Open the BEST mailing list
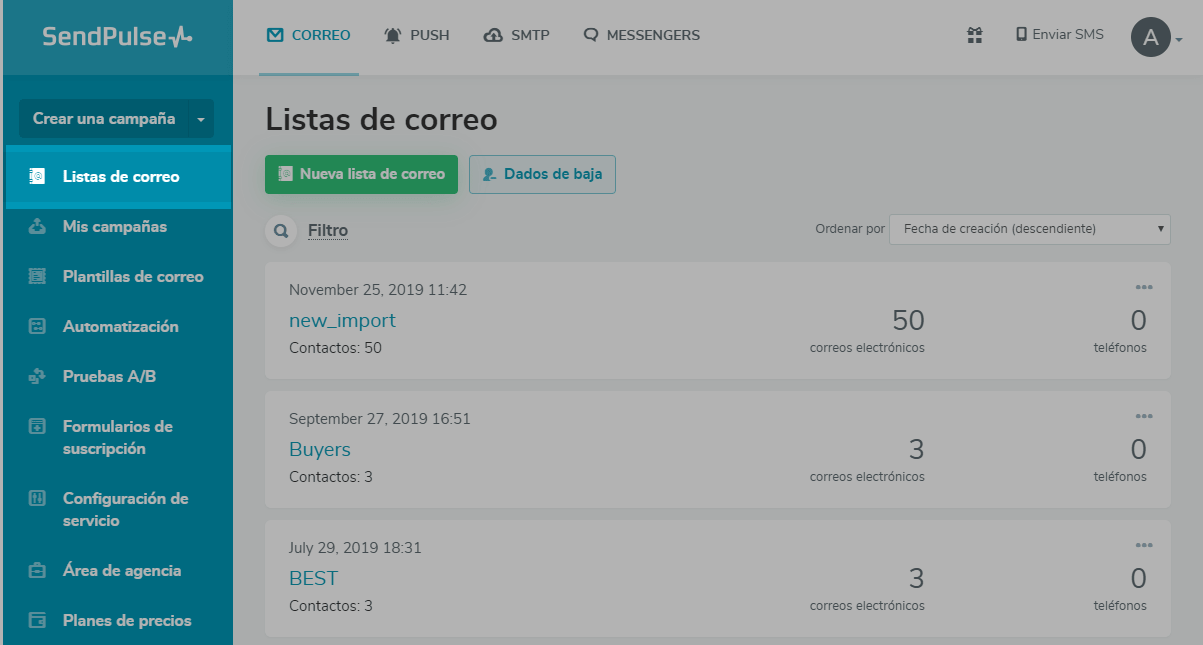 coord(313,578)
